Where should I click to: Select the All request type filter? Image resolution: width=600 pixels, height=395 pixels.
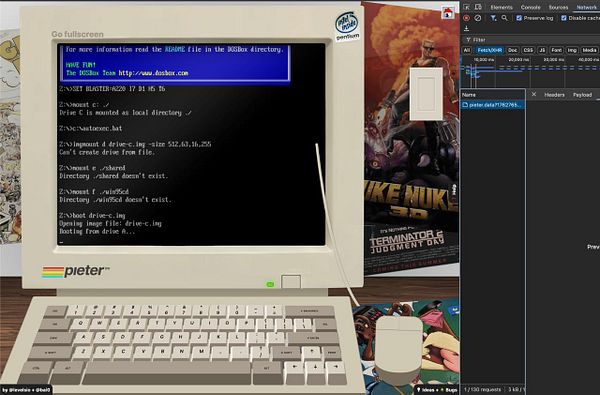pos(467,50)
